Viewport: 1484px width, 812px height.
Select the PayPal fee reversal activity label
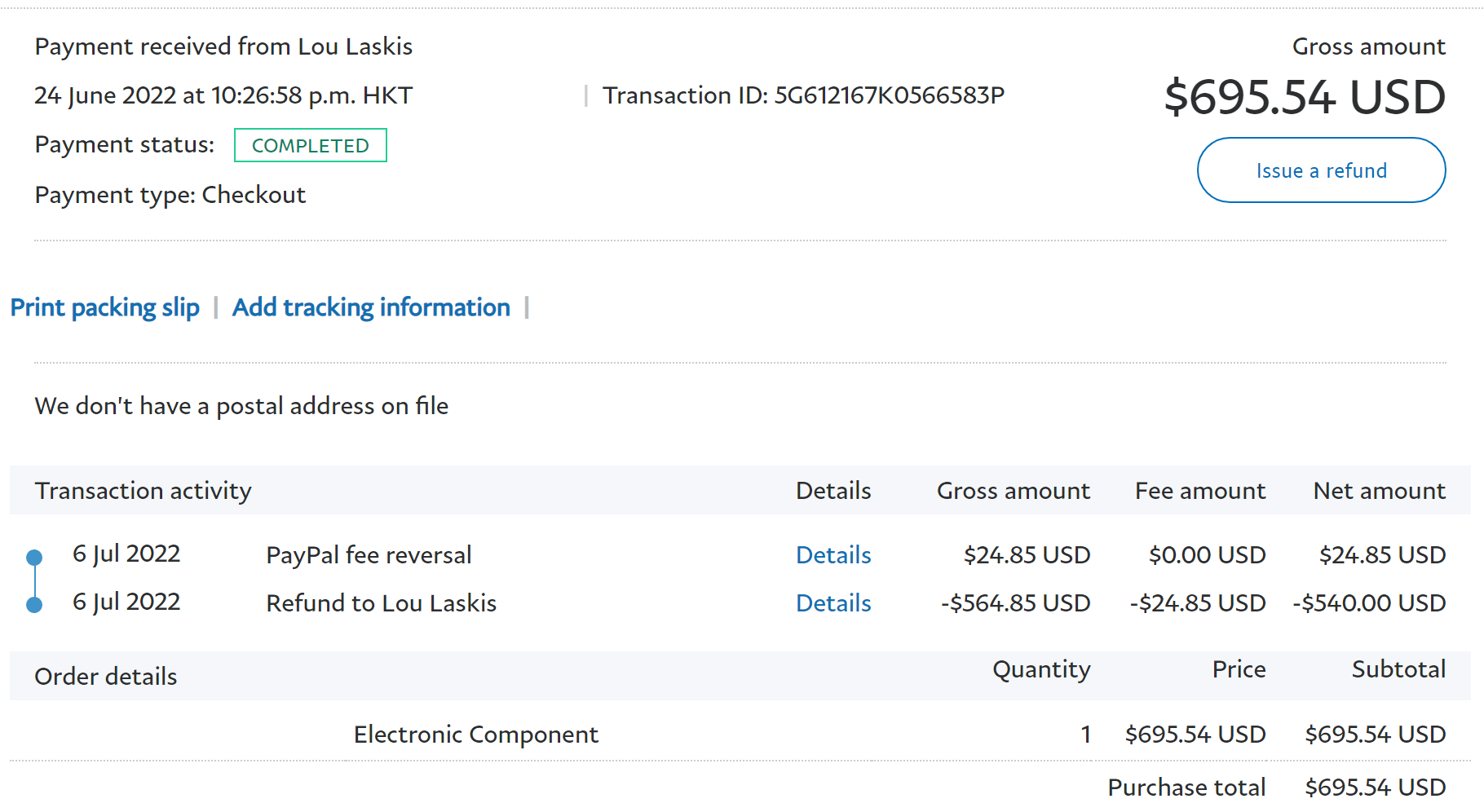point(369,555)
